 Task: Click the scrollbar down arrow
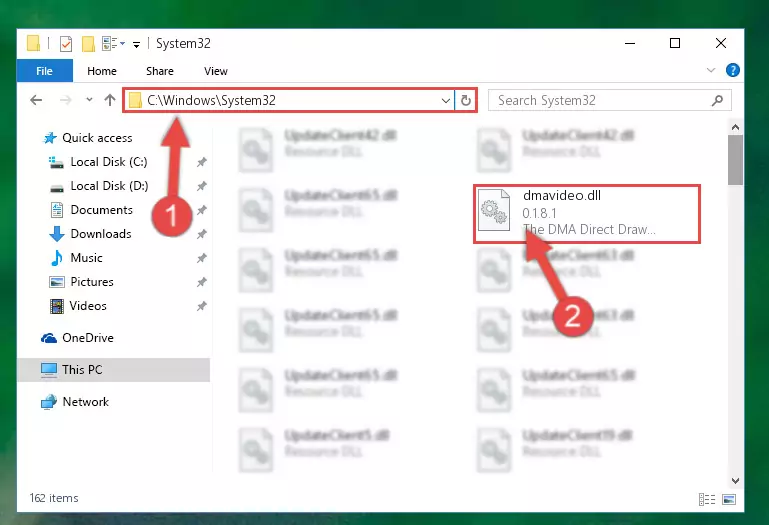coord(735,481)
